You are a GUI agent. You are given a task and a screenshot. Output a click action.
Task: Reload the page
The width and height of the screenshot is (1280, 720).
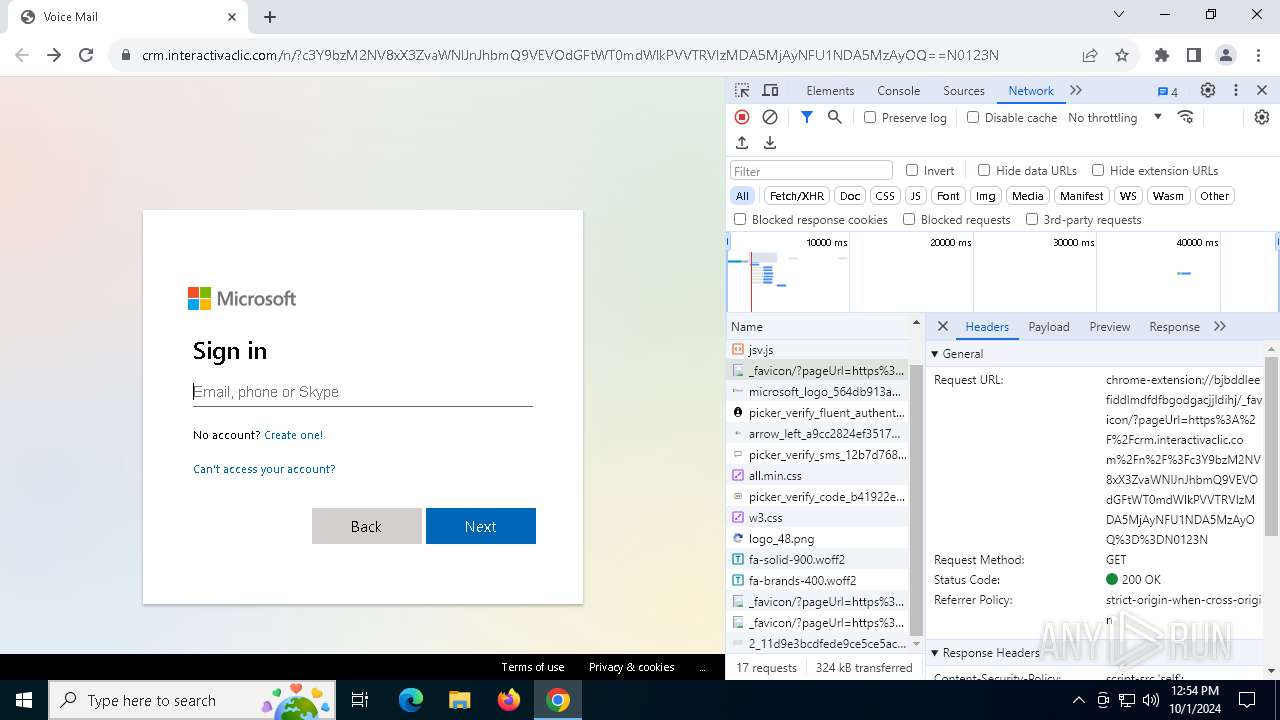tap(86, 55)
